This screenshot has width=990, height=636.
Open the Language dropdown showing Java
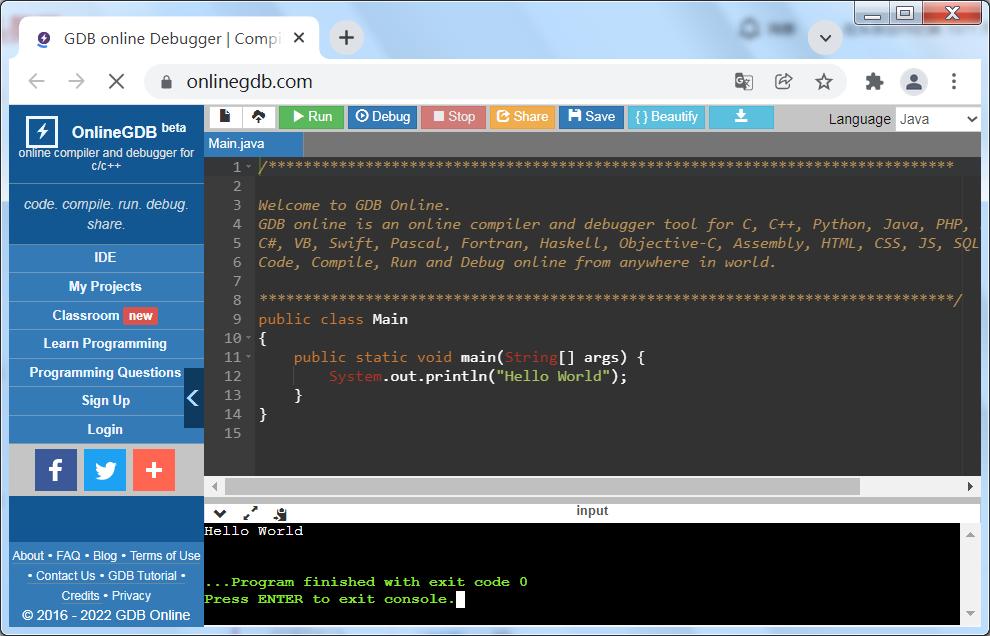coord(937,119)
